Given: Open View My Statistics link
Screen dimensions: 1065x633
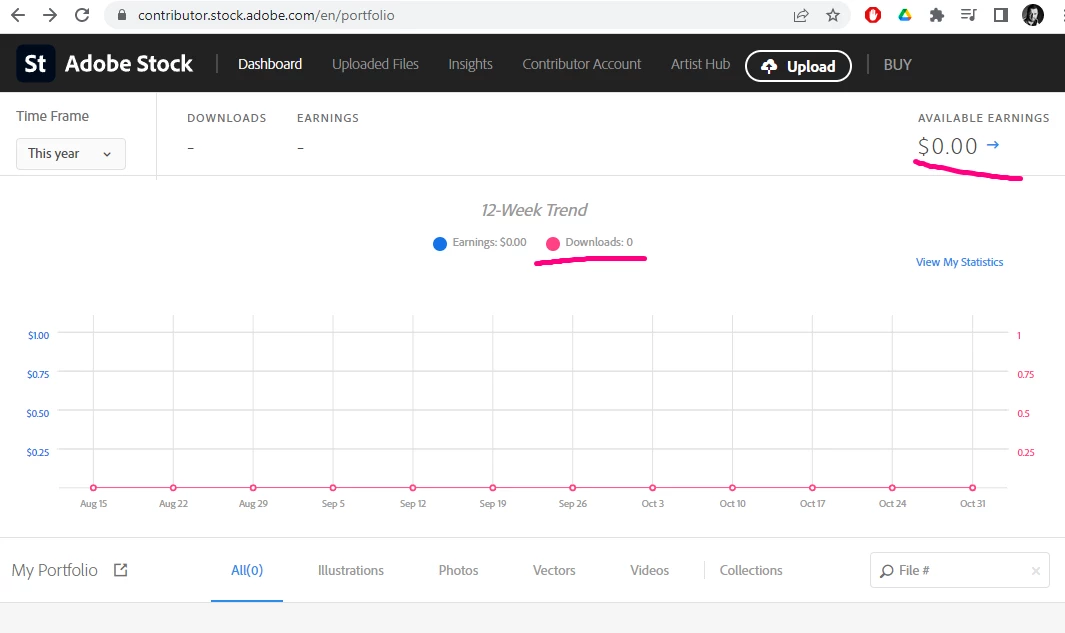Looking at the screenshot, I should tap(959, 262).
